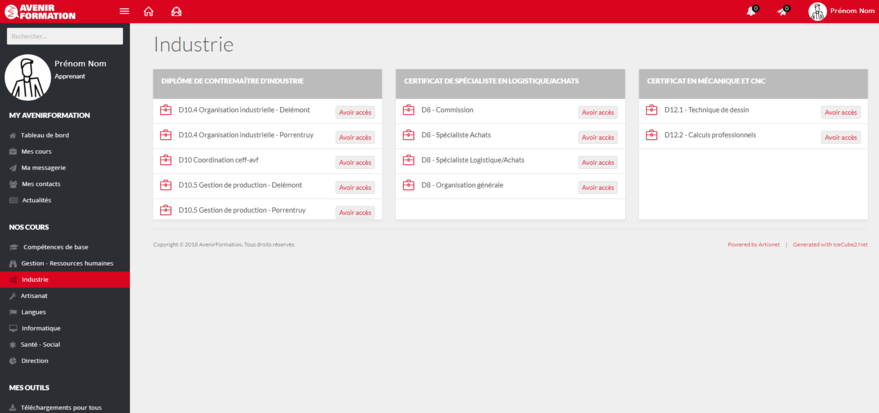Click the Langues flag icon
Screen dimensions: 879x413
coord(13,312)
